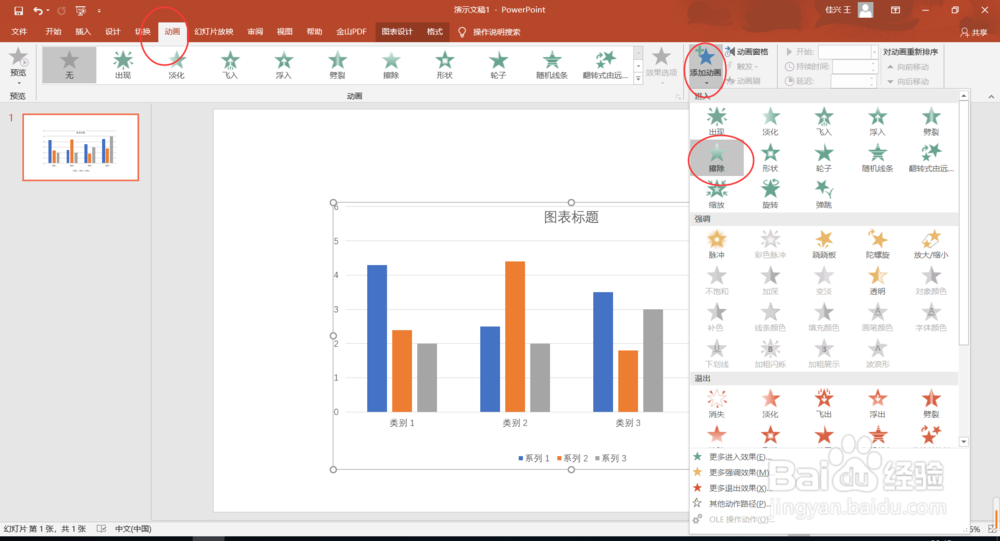Select the red 劈裂 exit effect
1000x541 pixels.
pos(931,404)
